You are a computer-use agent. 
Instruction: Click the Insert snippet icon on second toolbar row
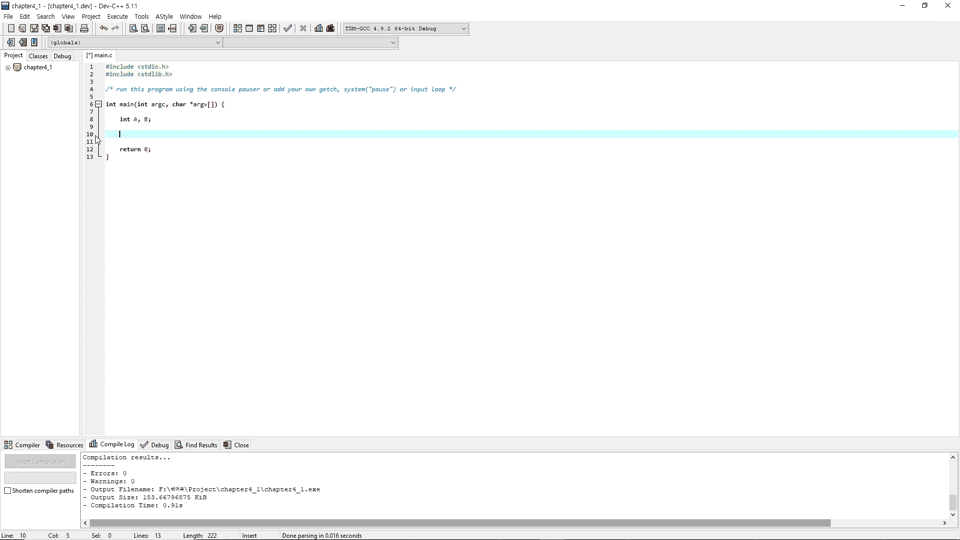(x=10, y=42)
